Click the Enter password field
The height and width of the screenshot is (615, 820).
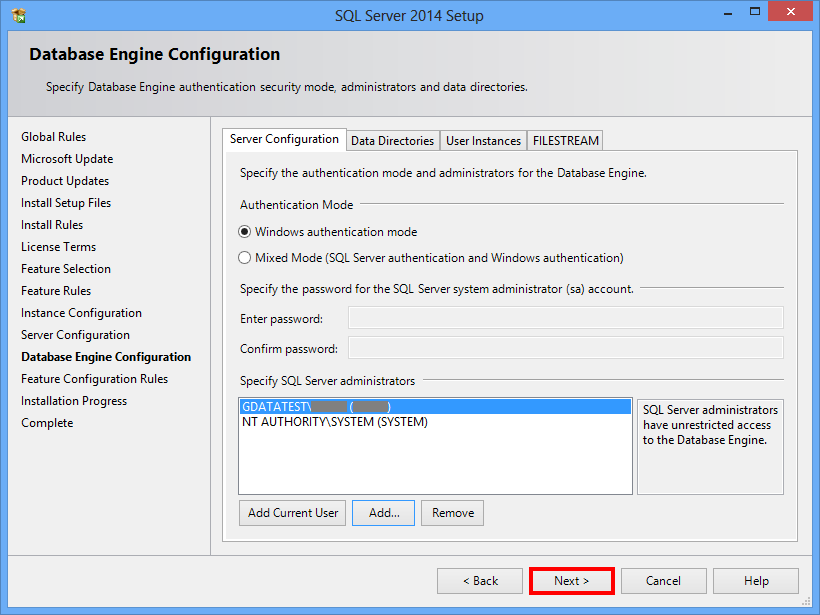566,318
